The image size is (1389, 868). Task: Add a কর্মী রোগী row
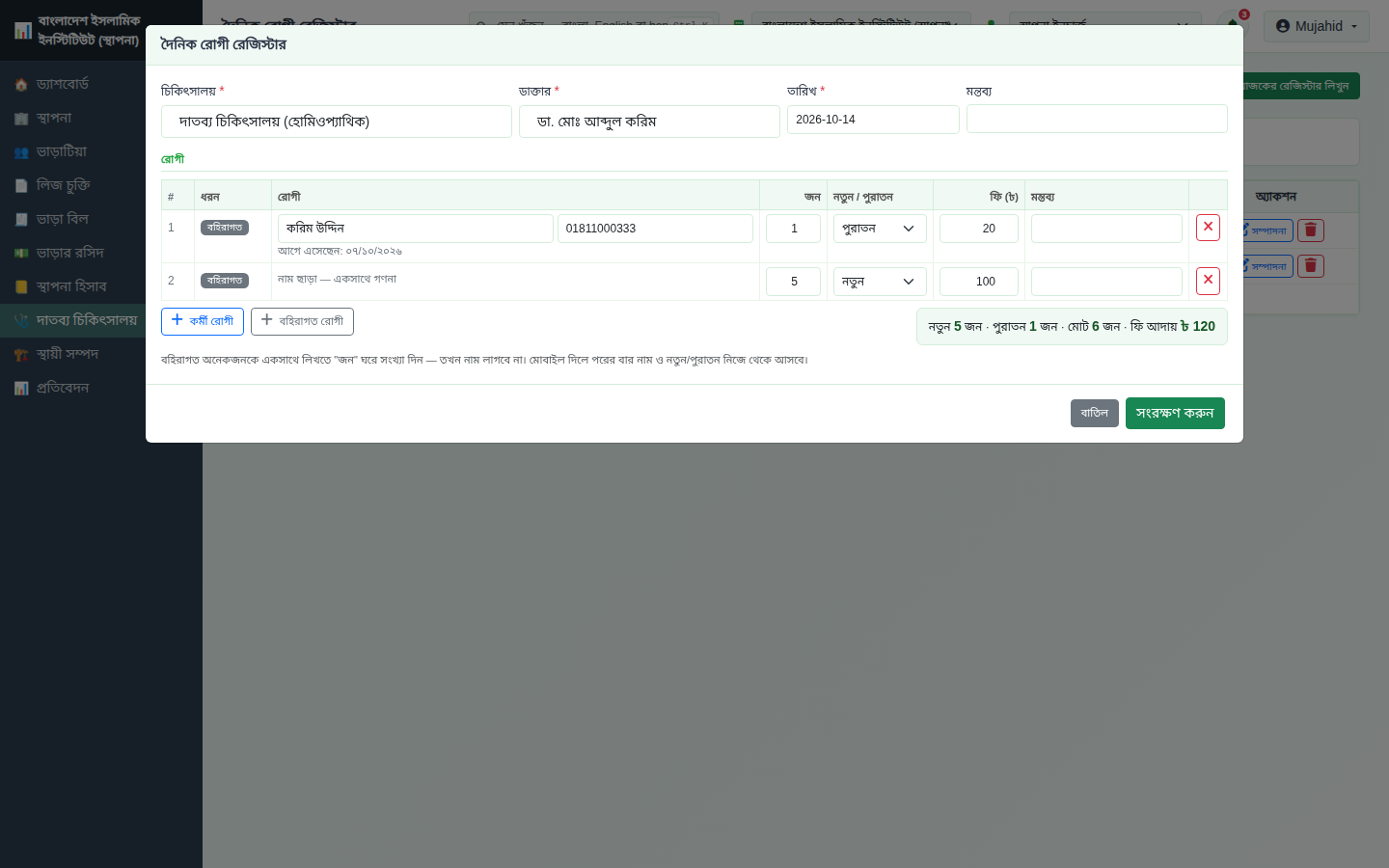[203, 321]
